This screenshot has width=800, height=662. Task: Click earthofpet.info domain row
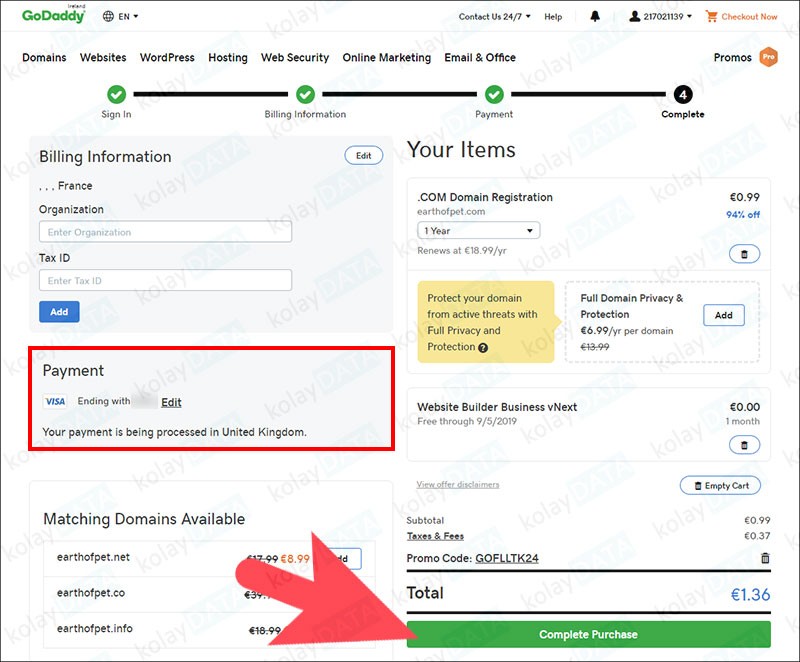(x=209, y=630)
